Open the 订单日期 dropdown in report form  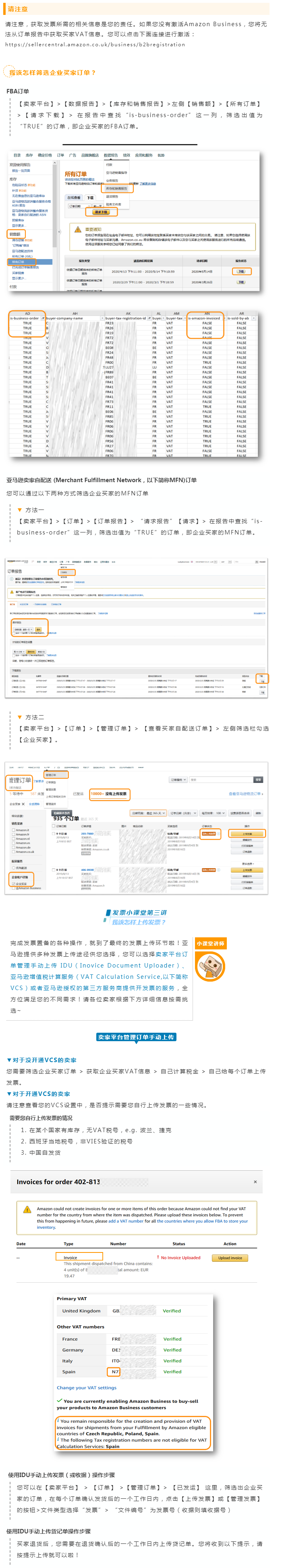(x=79, y=206)
